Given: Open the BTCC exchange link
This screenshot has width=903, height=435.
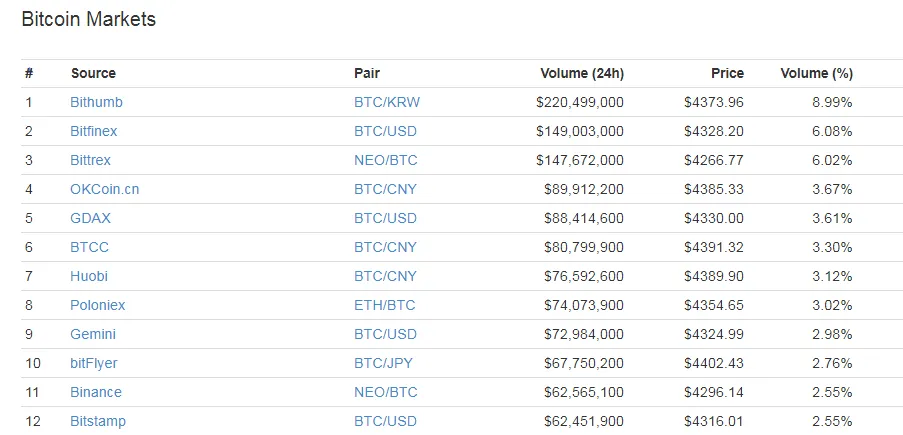Looking at the screenshot, I should coord(89,247).
